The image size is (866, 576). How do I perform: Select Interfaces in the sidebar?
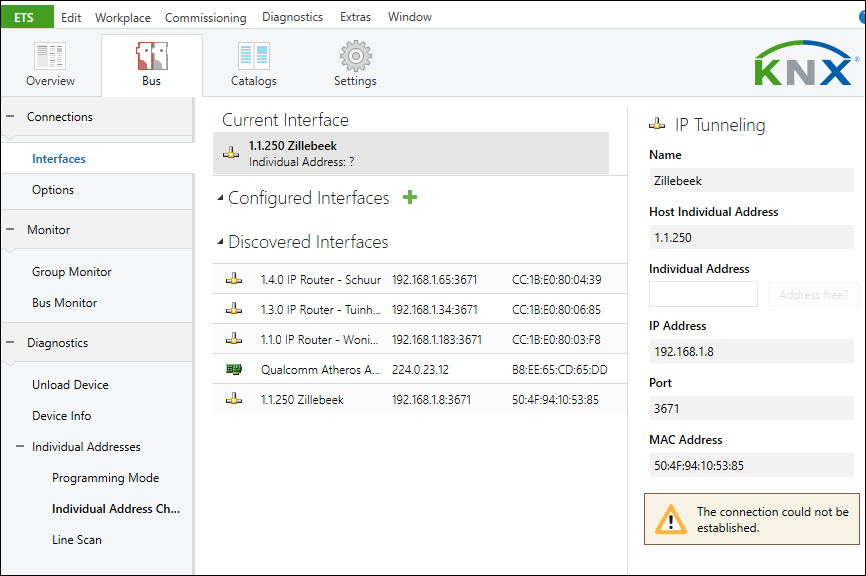[59, 159]
